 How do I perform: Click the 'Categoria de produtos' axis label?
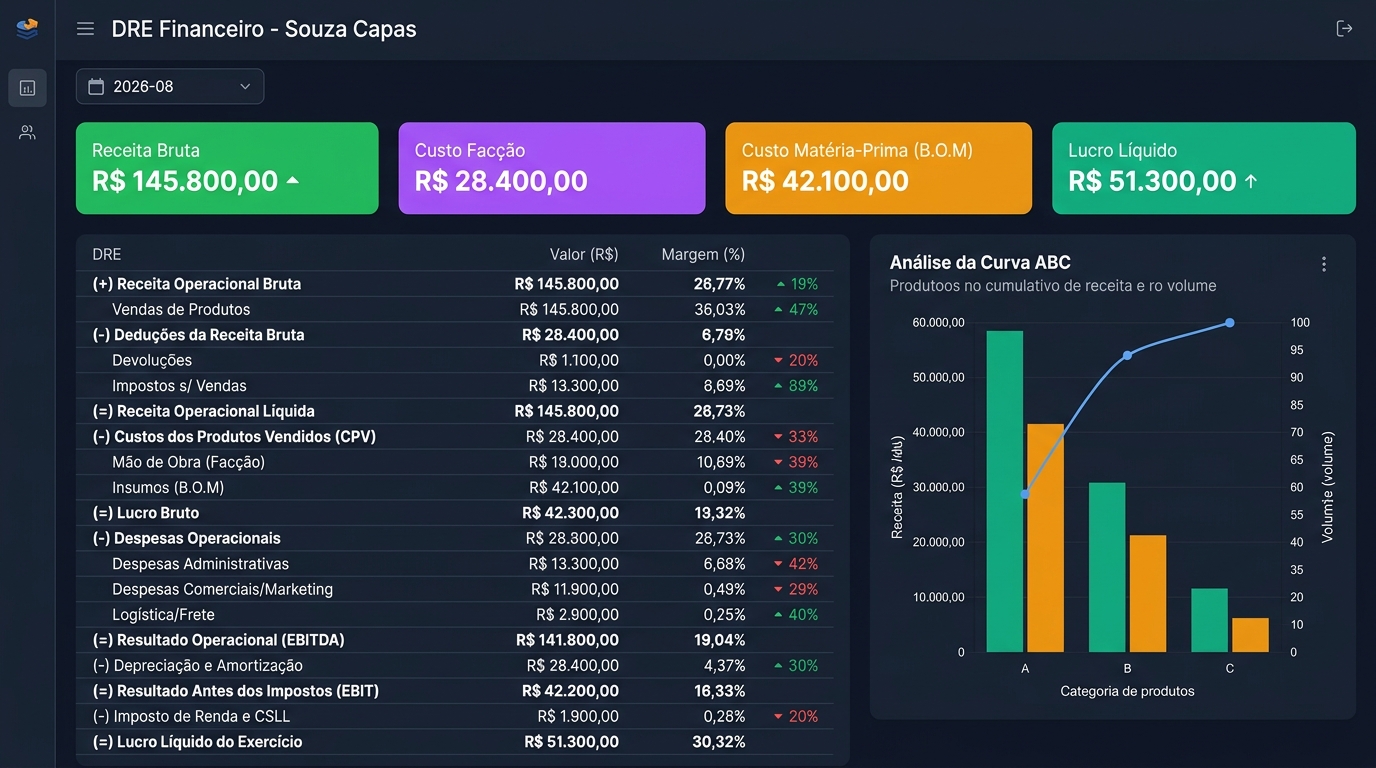[x=1127, y=691]
